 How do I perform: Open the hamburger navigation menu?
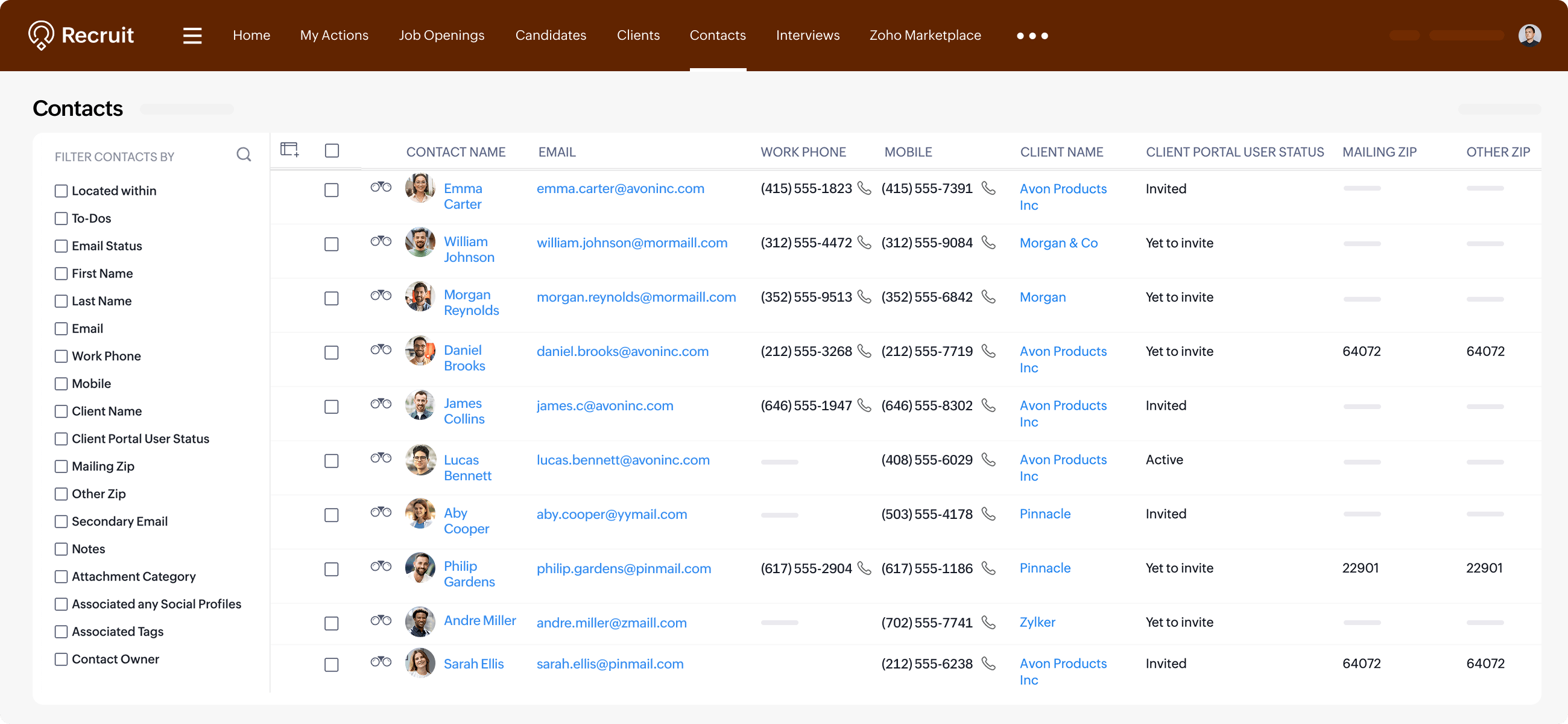click(x=192, y=36)
